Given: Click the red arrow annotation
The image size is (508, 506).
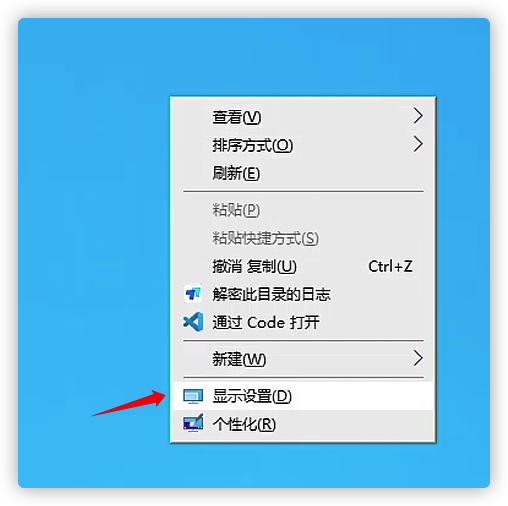Looking at the screenshot, I should (x=129, y=403).
